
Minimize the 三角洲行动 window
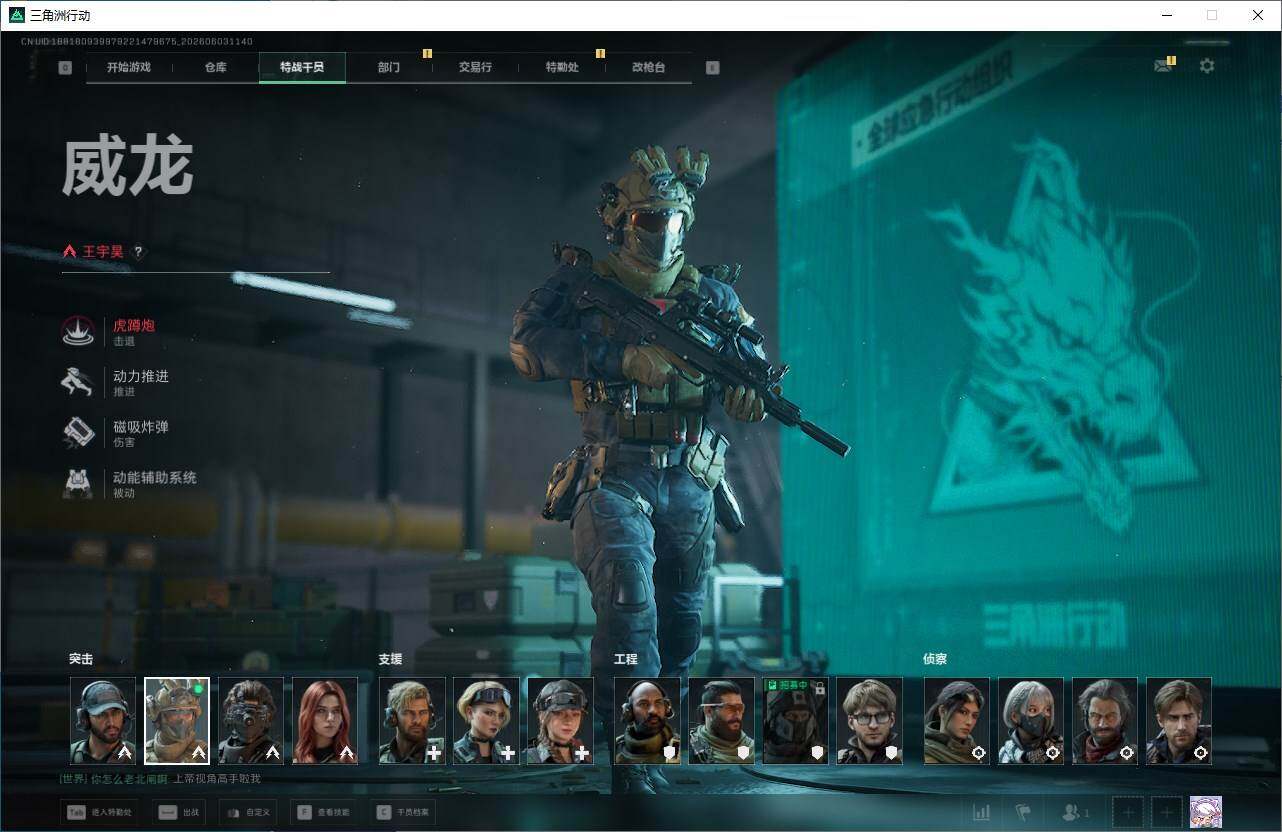1166,15
